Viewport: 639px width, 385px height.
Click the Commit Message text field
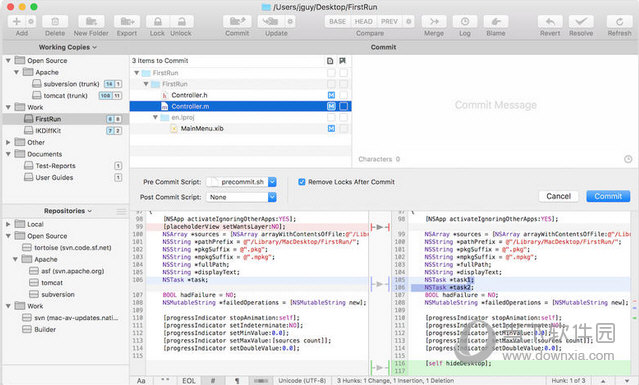tap(495, 105)
